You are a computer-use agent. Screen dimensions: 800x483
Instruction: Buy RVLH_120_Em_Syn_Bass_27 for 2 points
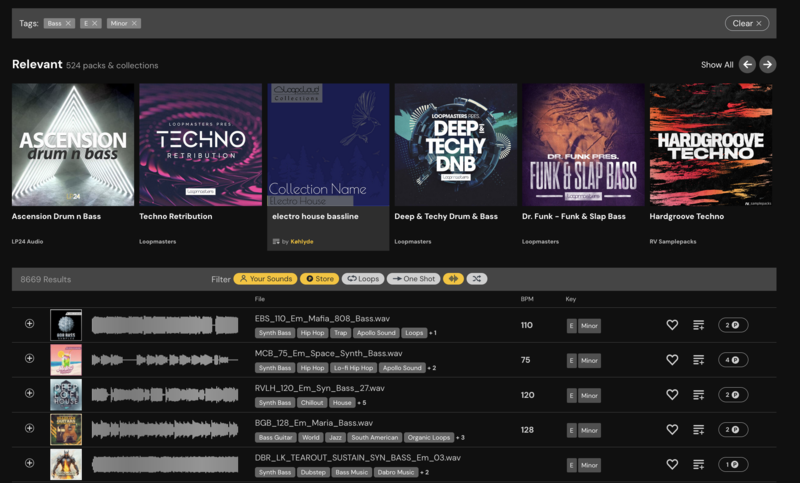[733, 395]
